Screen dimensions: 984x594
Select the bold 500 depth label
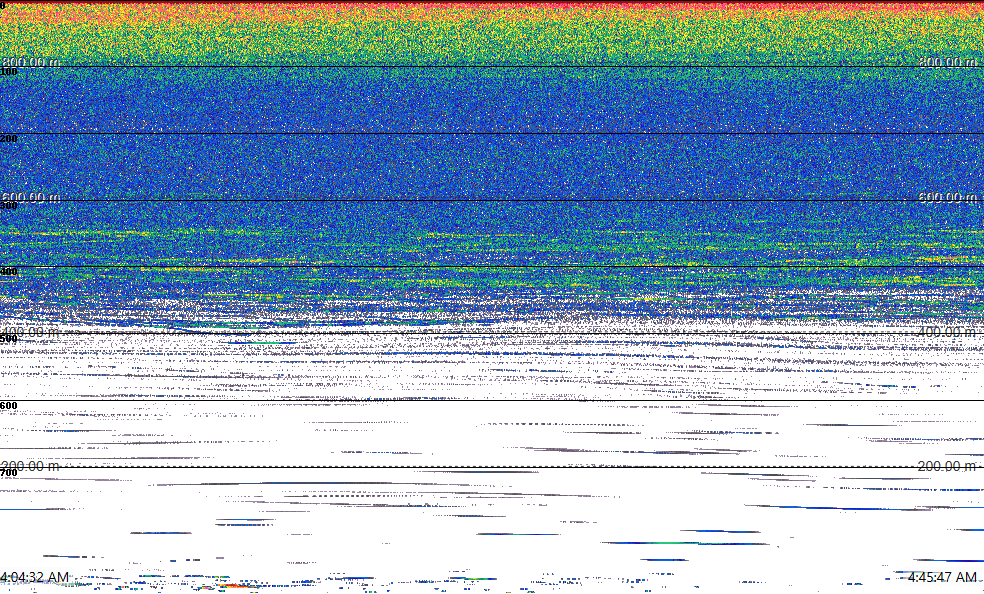[x=9, y=339]
